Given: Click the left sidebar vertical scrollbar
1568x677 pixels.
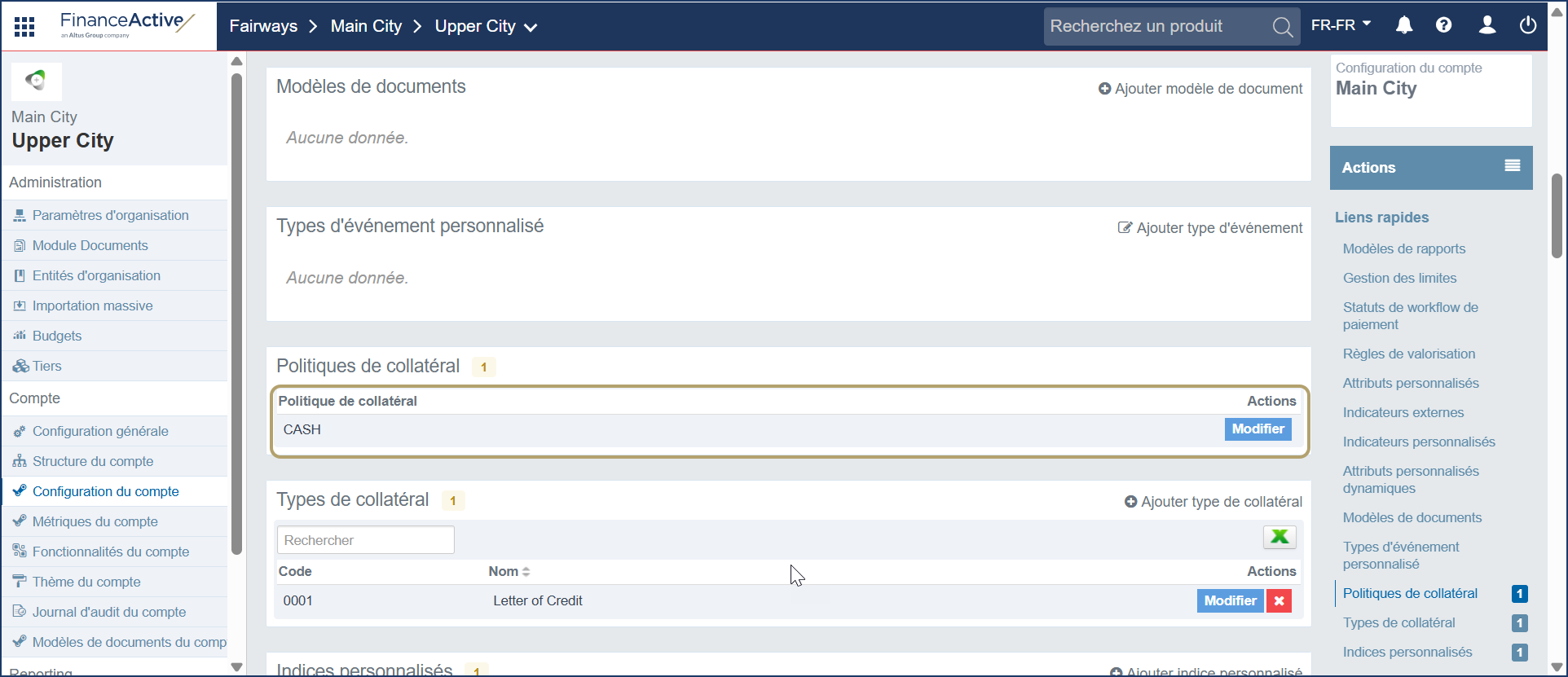Looking at the screenshot, I should (237, 310).
